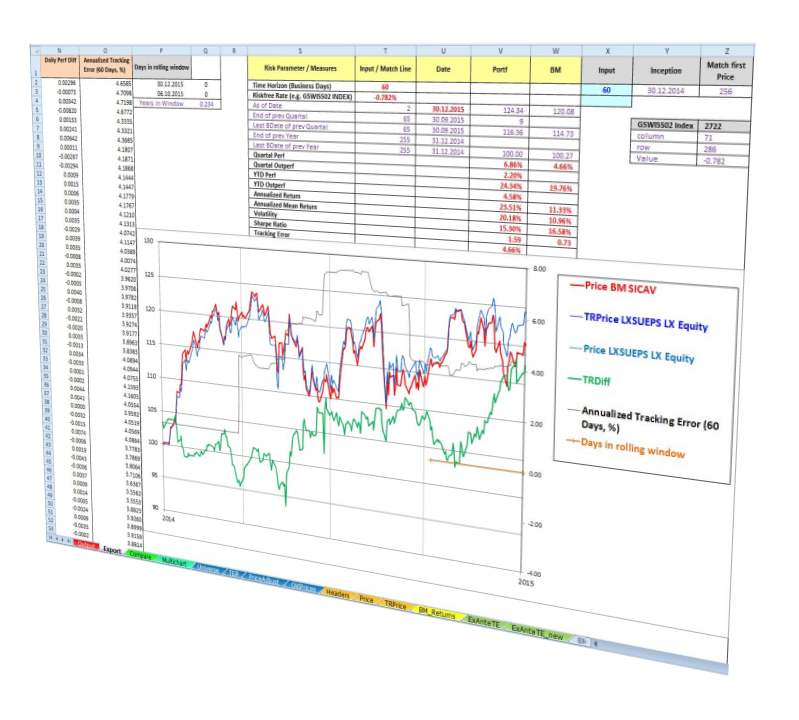Image resolution: width=799 pixels, height=720 pixels.
Task: Select column W header
Action: click(x=556, y=51)
